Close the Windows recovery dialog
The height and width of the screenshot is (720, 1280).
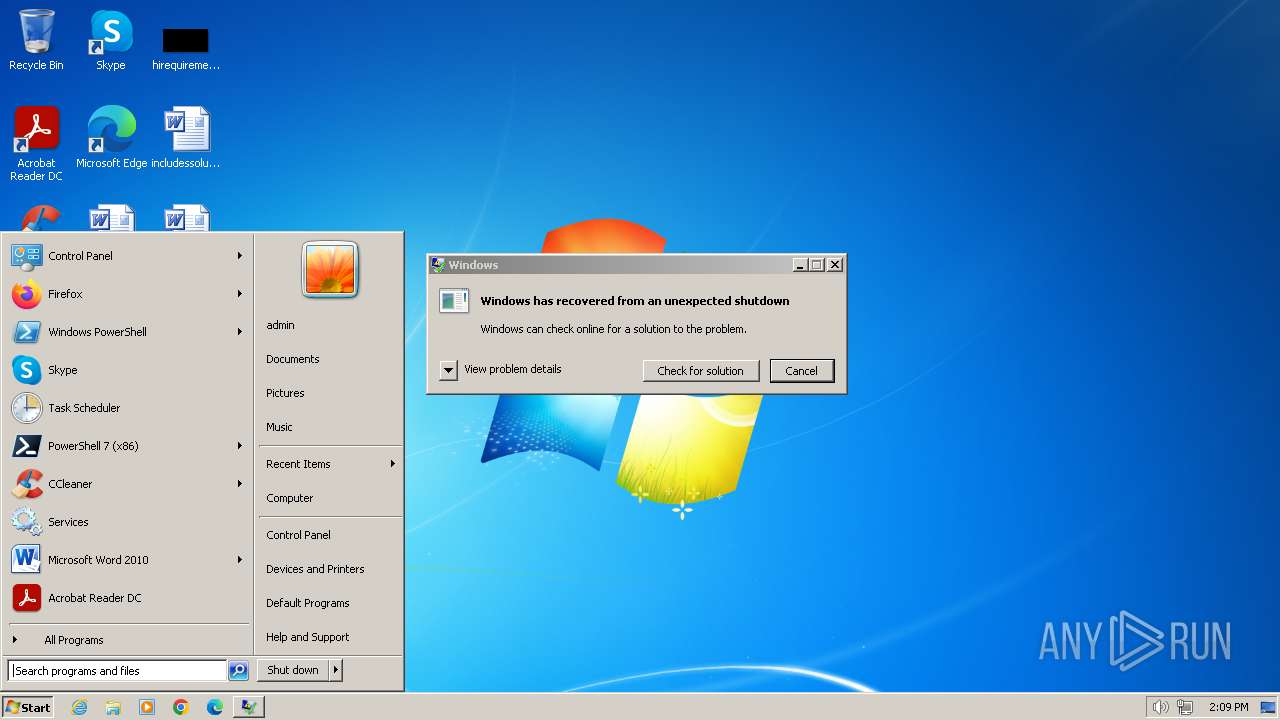tap(835, 265)
